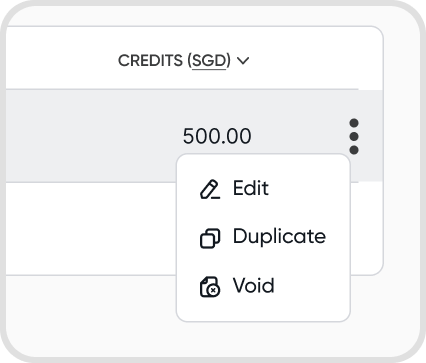The image size is (426, 363).
Task: Click the Void document icon
Action: [210, 287]
